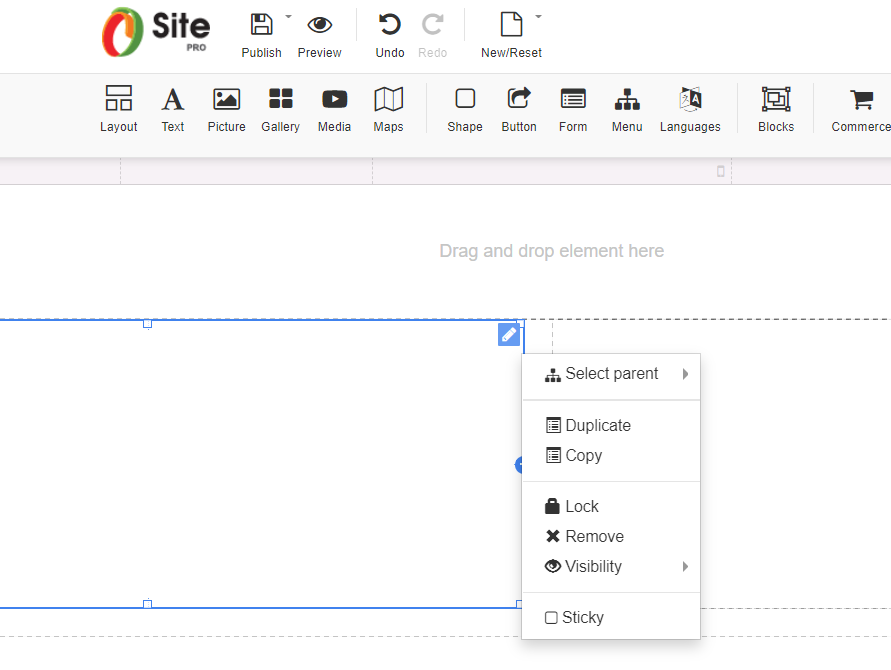
Task: Open the Form builder tool
Action: coord(572,108)
